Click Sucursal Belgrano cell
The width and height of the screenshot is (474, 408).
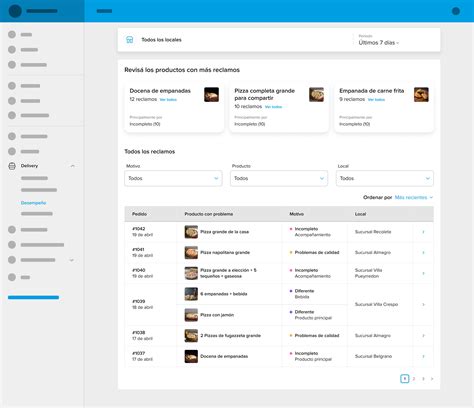pos(373,356)
